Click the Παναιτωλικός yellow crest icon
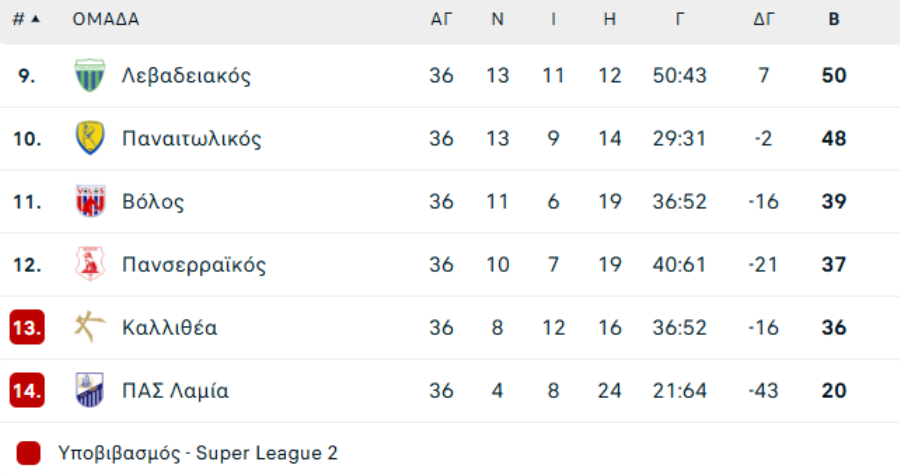The image size is (900, 475). [90, 138]
